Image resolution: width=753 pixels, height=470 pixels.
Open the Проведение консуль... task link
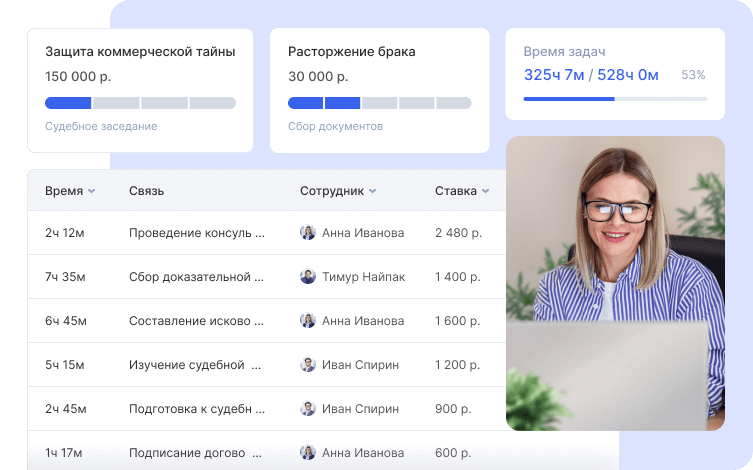click(196, 233)
